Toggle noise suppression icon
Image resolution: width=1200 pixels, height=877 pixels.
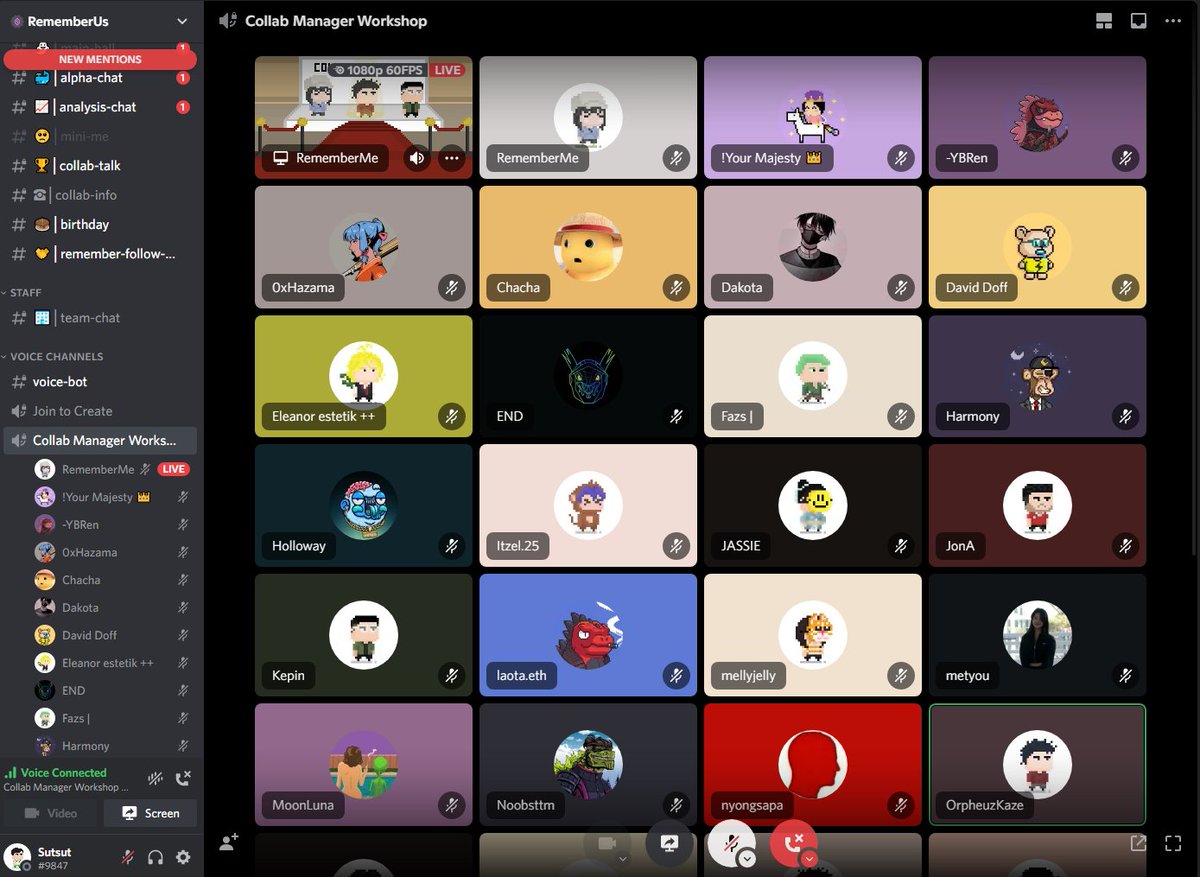[156, 779]
